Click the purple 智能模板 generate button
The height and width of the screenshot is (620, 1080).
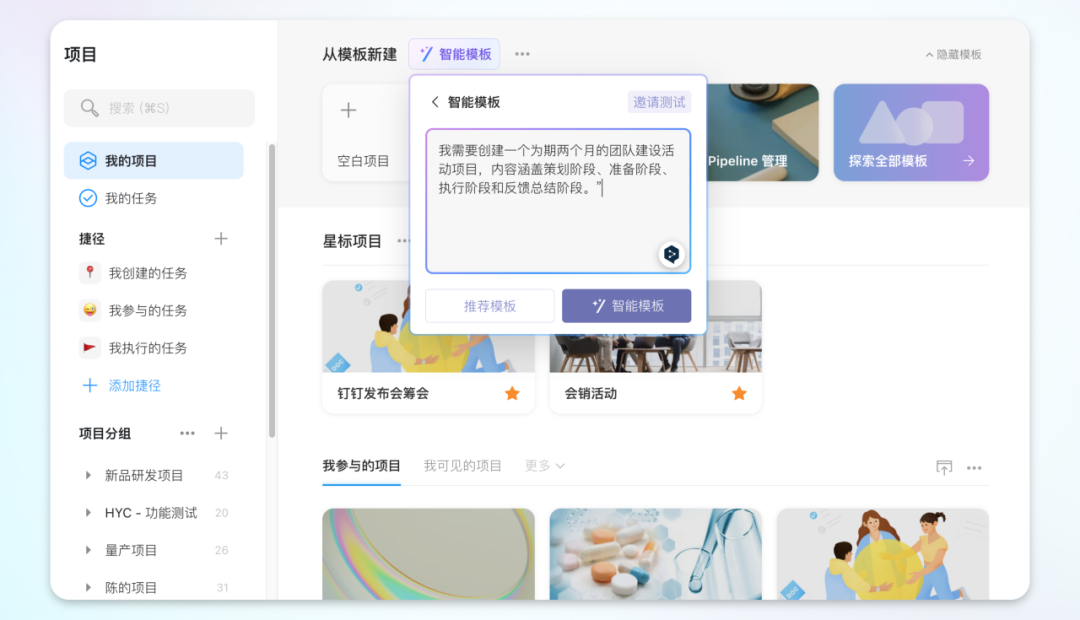626,306
